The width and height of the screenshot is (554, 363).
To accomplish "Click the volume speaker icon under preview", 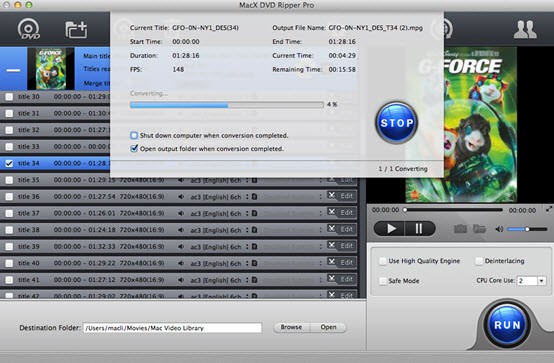I will coord(499,229).
